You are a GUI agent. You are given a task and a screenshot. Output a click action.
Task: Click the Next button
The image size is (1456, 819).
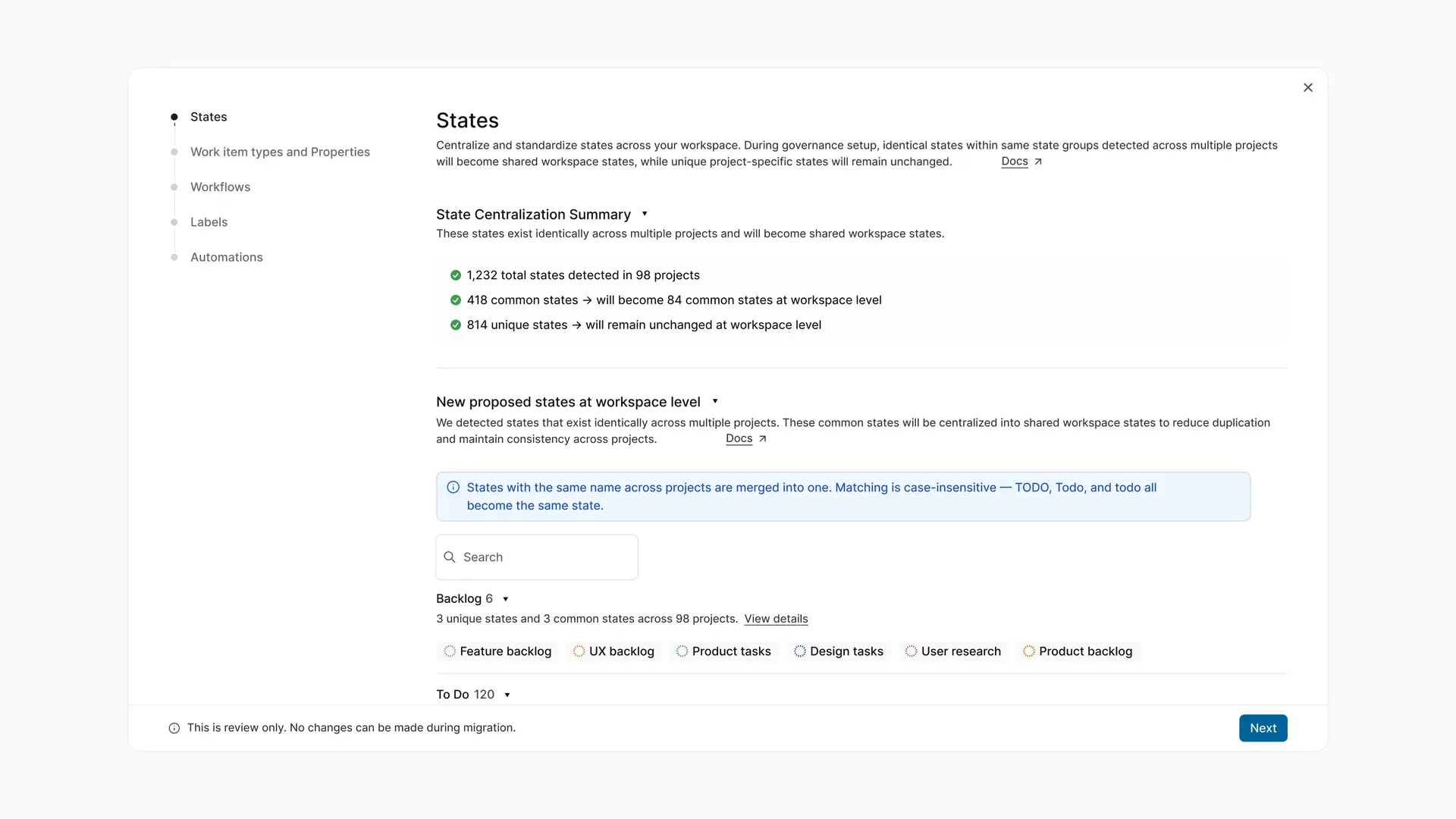1263,728
